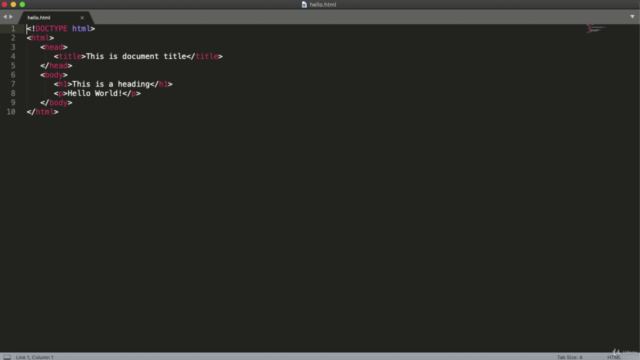Viewport: 640px width, 360px height.
Task: Go to previous tab with left arrow
Action: coord(5,17)
